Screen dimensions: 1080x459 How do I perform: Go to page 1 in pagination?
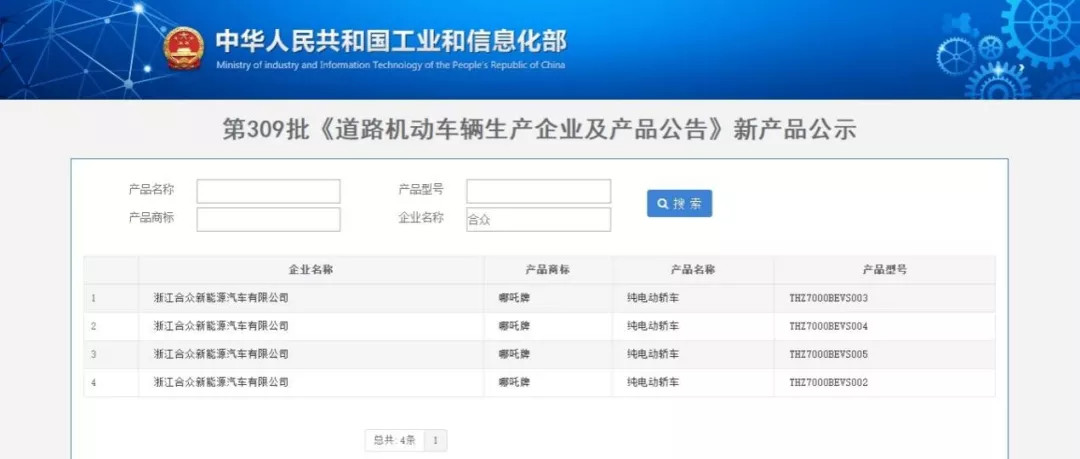[x=435, y=440]
